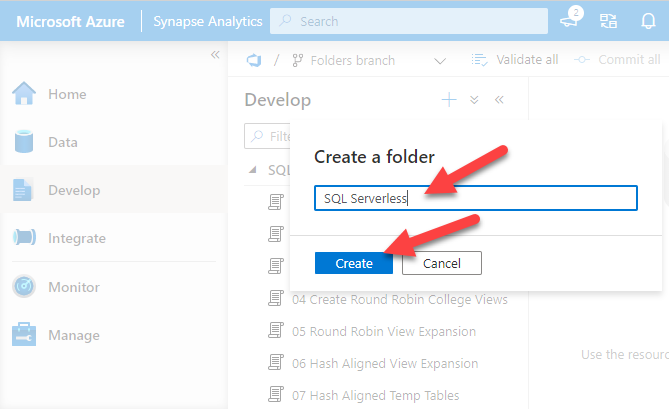
Task: Collapse the Develop panel with double chevron
Action: click(x=499, y=100)
